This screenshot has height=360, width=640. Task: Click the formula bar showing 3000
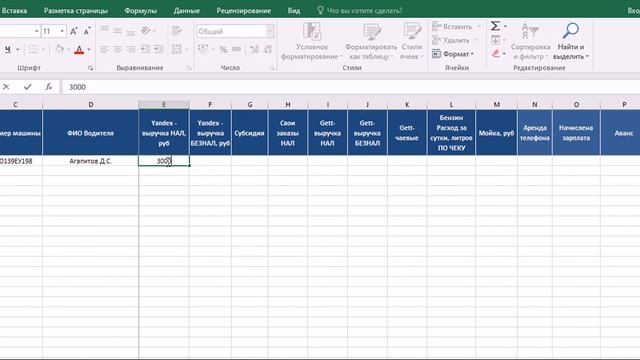click(351, 87)
